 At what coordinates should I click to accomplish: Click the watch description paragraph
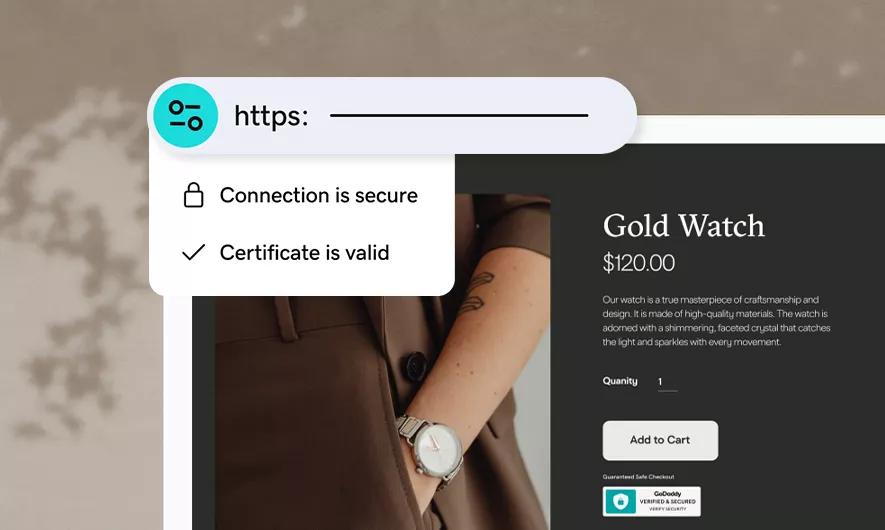tap(716, 321)
